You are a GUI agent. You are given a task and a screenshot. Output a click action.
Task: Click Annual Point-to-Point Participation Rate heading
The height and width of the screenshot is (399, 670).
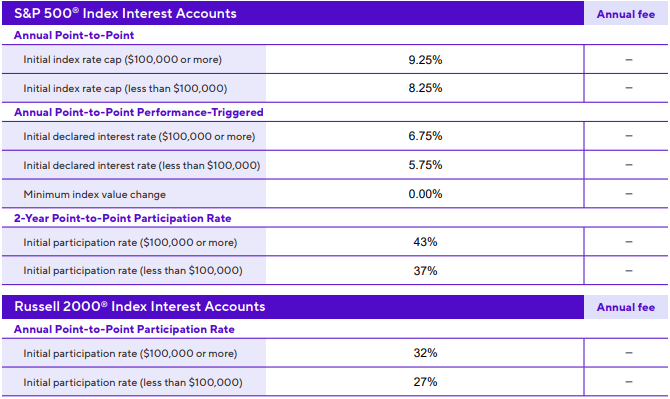click(x=124, y=329)
